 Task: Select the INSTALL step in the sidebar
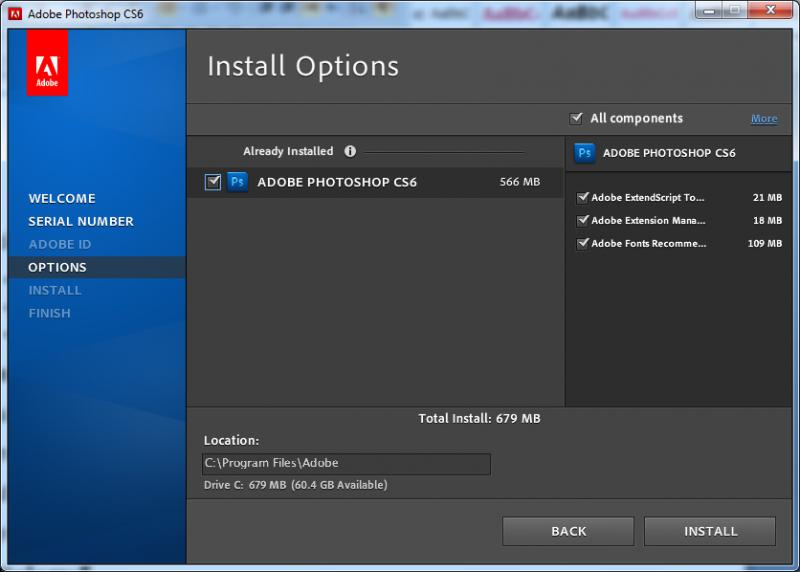coord(55,290)
